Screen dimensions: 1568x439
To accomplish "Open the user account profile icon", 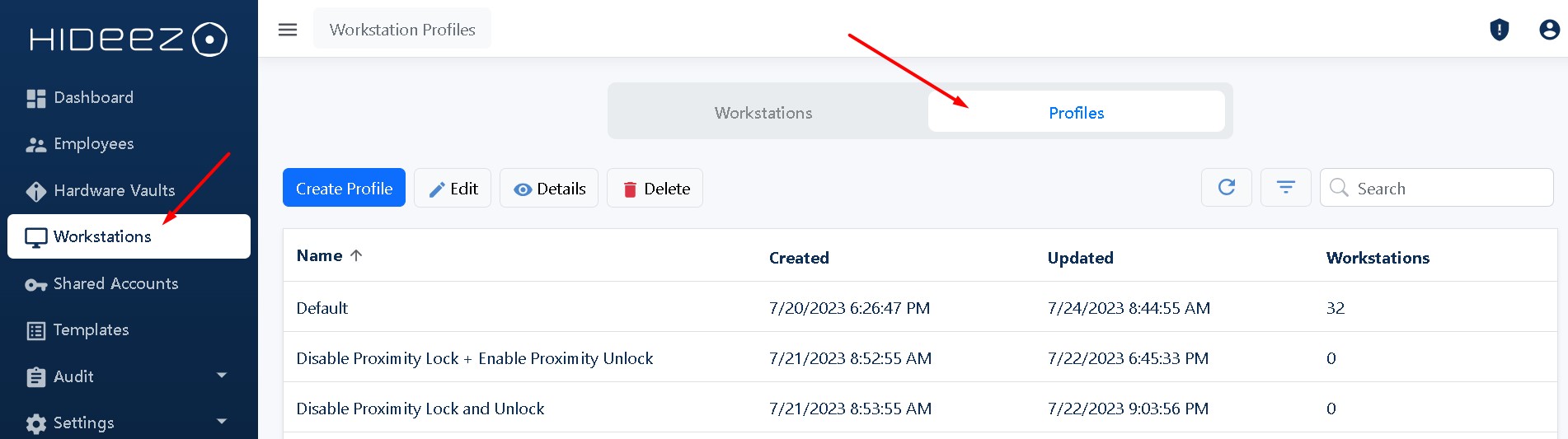I will pyautogui.click(x=1549, y=30).
